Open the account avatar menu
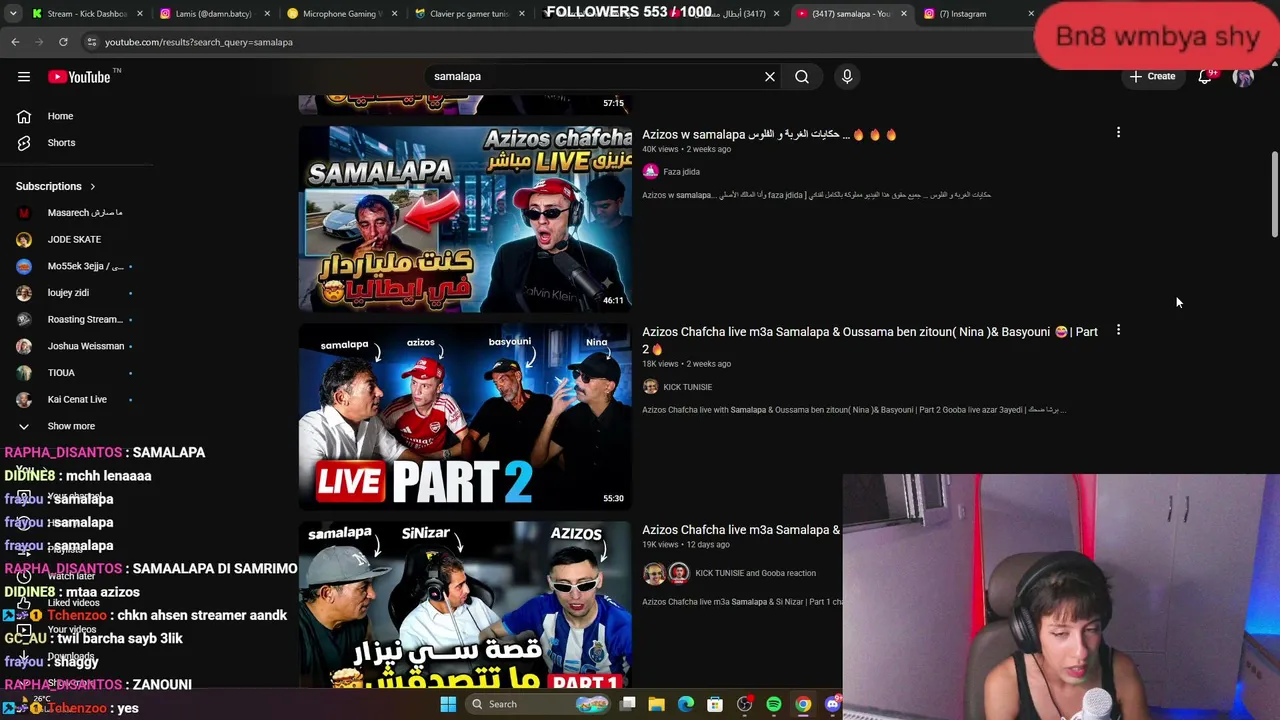The width and height of the screenshot is (1280, 720). [1243, 77]
